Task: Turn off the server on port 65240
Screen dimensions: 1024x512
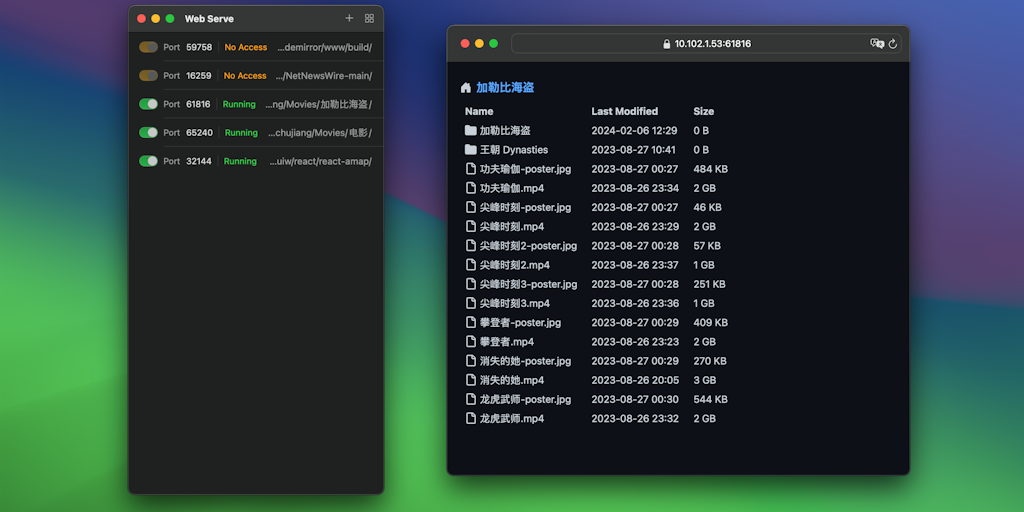Action: click(x=148, y=132)
